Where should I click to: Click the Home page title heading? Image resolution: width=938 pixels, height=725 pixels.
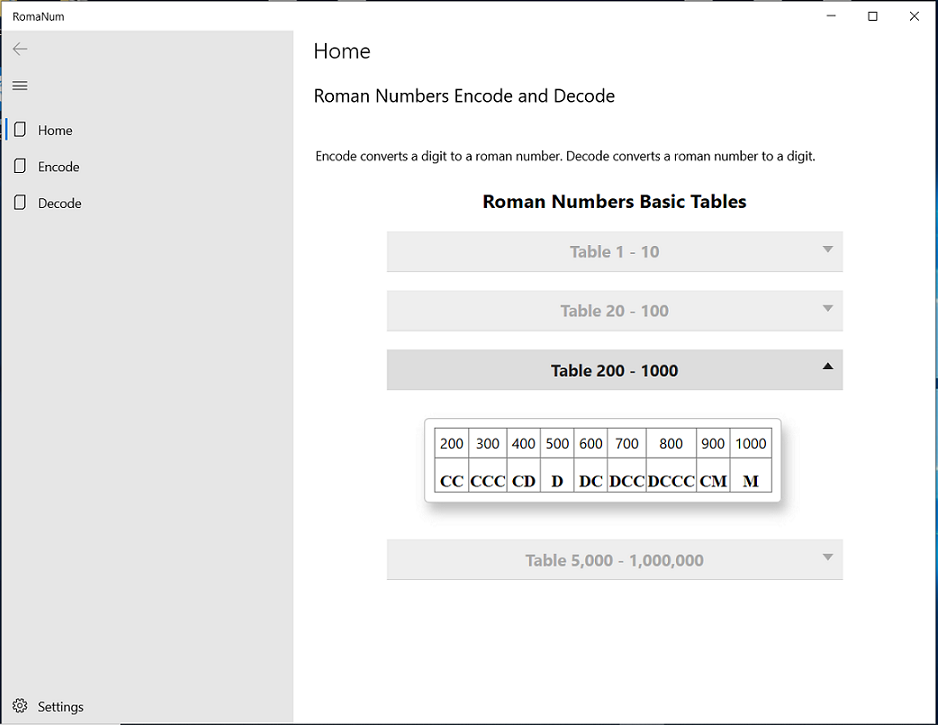[342, 51]
